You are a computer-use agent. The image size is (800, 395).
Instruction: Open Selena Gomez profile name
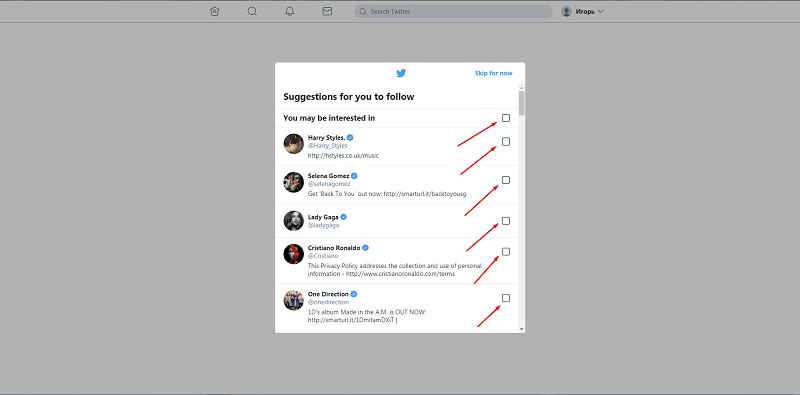point(329,176)
